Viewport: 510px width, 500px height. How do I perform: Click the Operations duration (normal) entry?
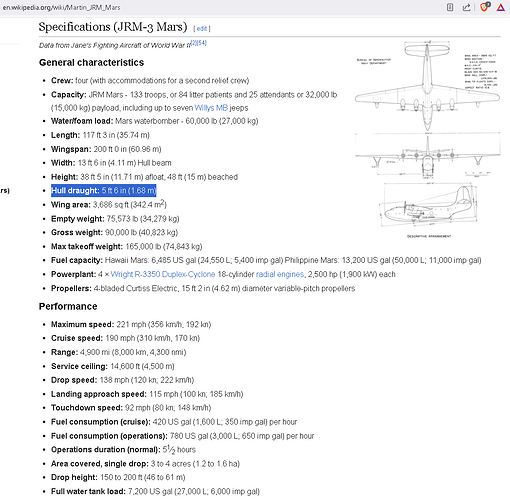coord(123,449)
